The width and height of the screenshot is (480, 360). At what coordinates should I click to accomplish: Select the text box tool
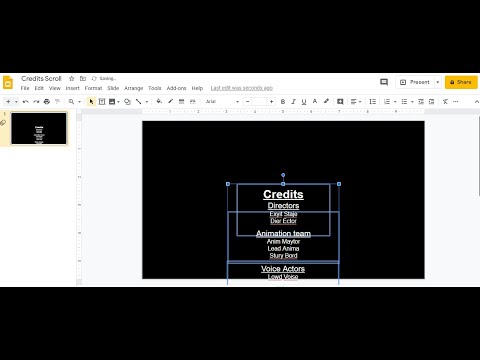pos(102,101)
